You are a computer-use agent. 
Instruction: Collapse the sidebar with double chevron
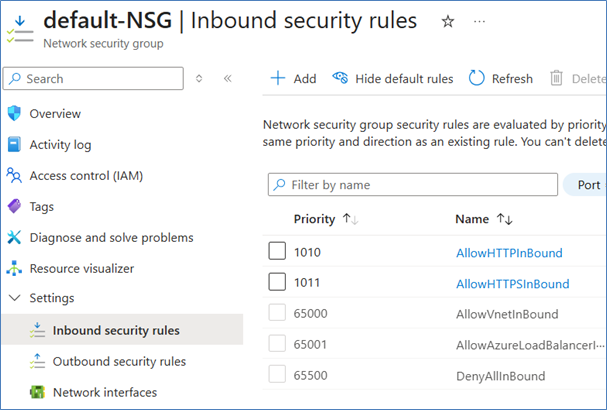227,78
